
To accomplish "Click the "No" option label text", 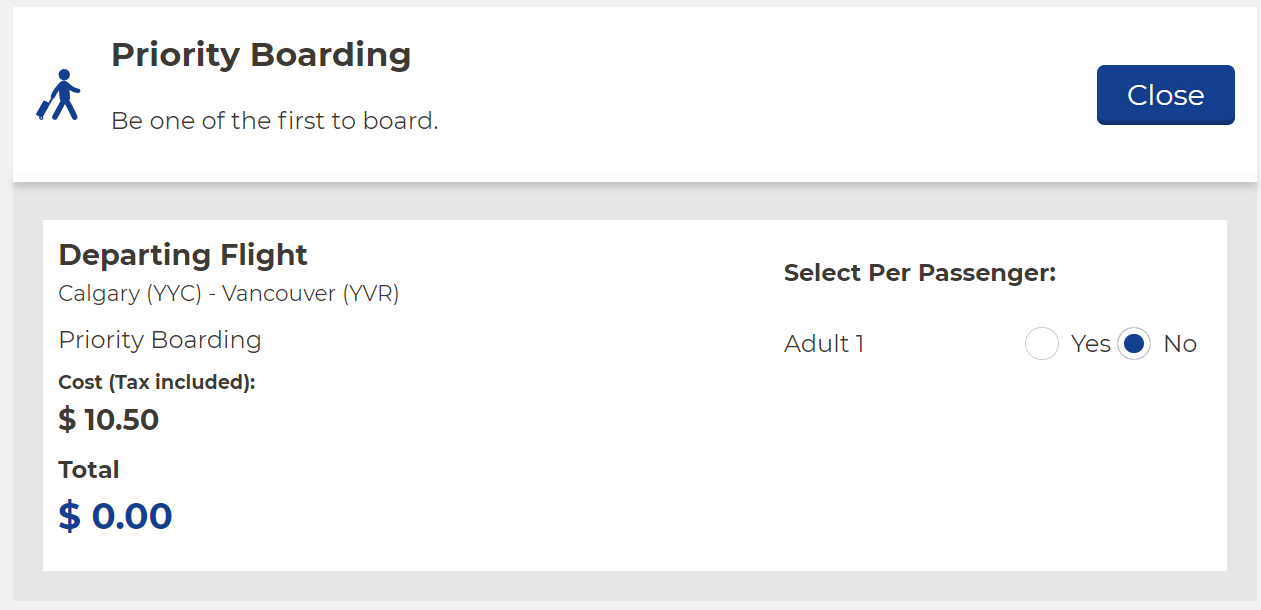I will [x=1180, y=344].
